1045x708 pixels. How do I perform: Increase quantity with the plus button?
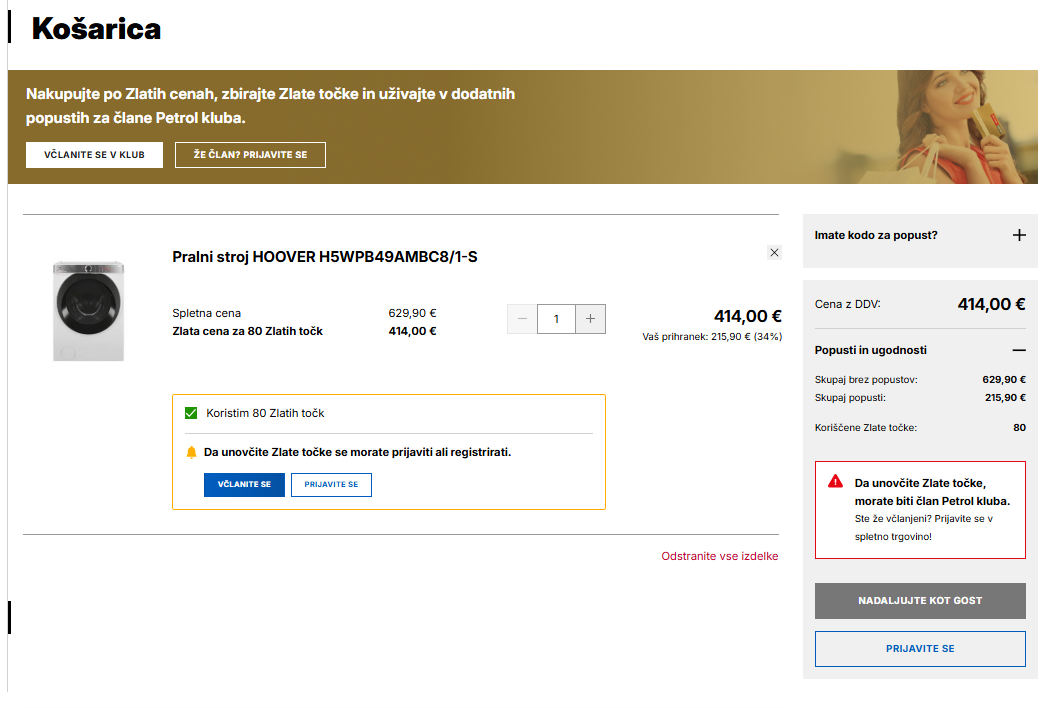pyautogui.click(x=590, y=319)
